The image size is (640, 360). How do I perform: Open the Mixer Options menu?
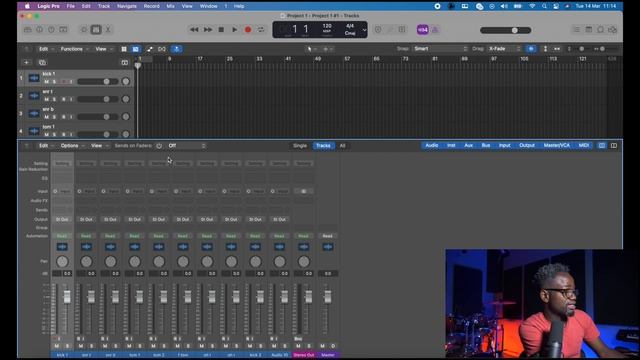[x=72, y=146]
